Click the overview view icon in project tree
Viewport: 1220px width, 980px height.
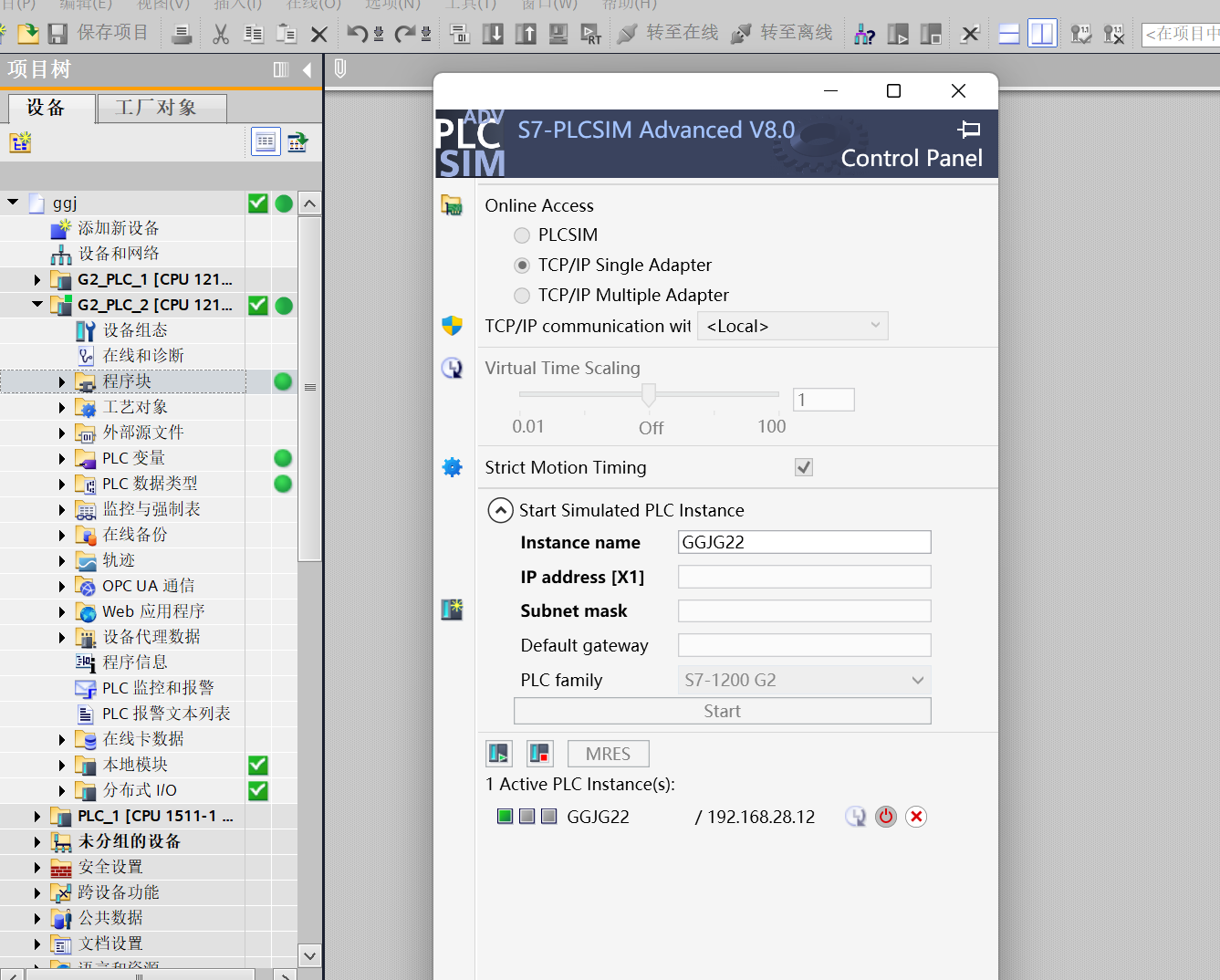point(266,142)
